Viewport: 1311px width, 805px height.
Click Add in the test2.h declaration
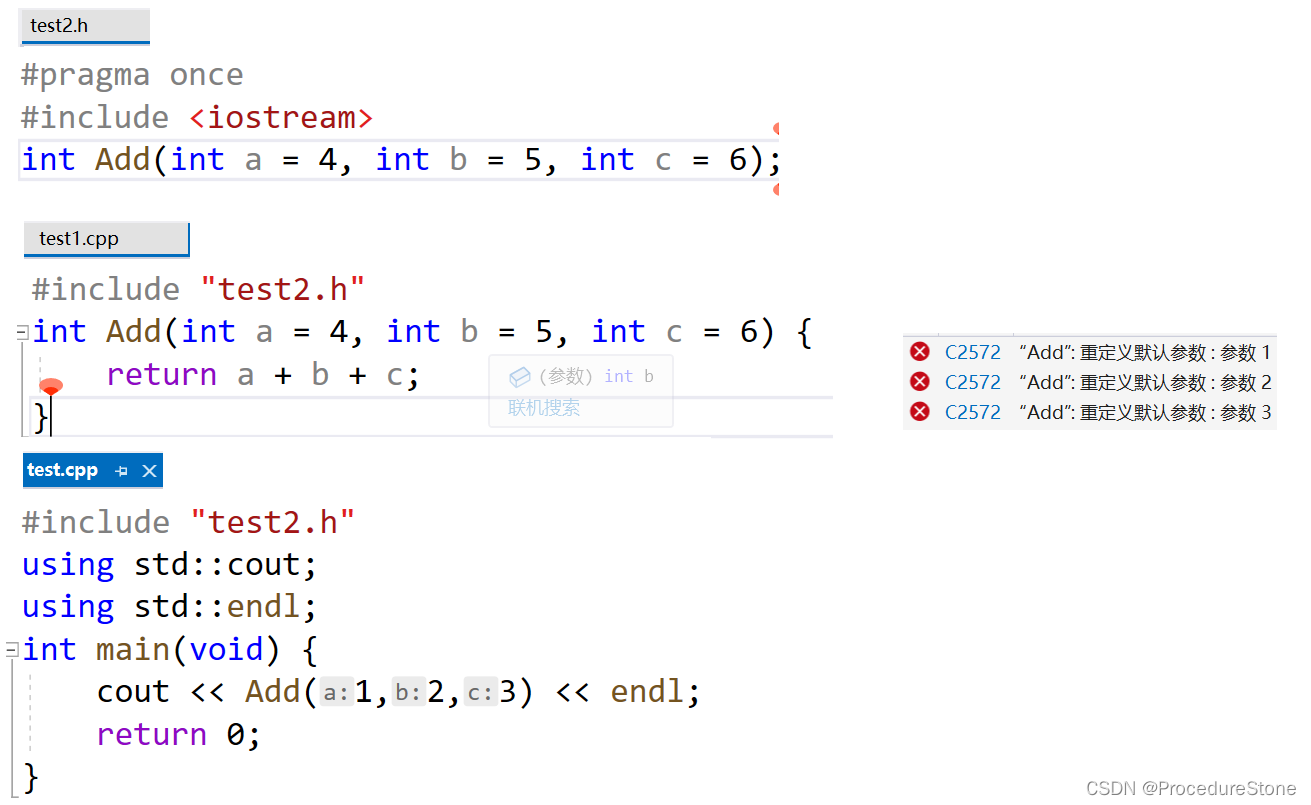[x=122, y=160]
